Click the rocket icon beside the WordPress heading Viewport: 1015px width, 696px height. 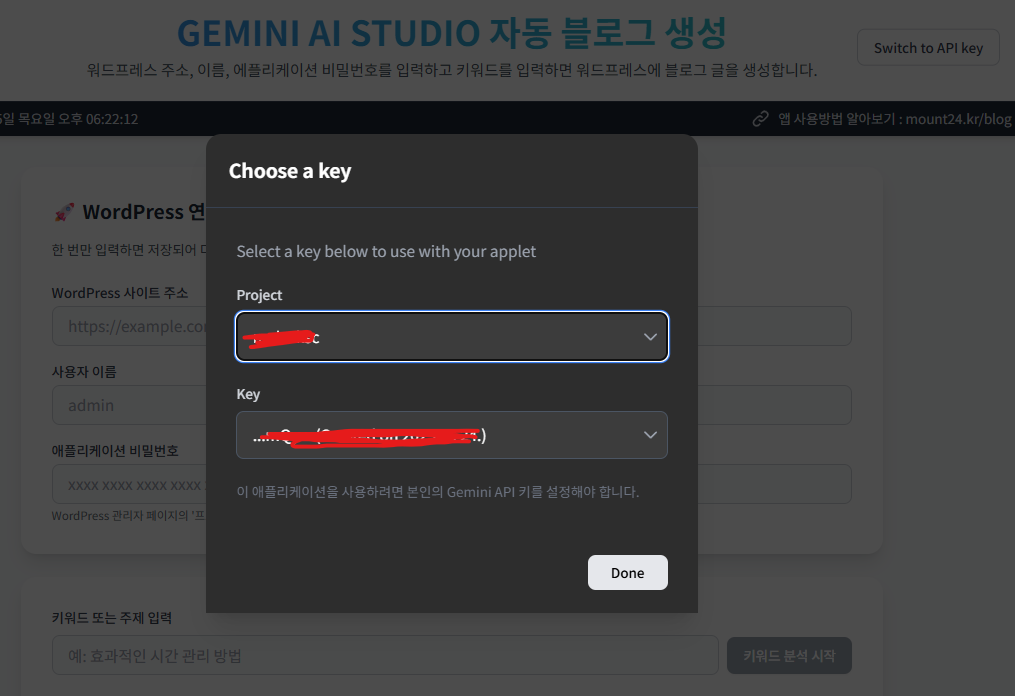pos(65,212)
